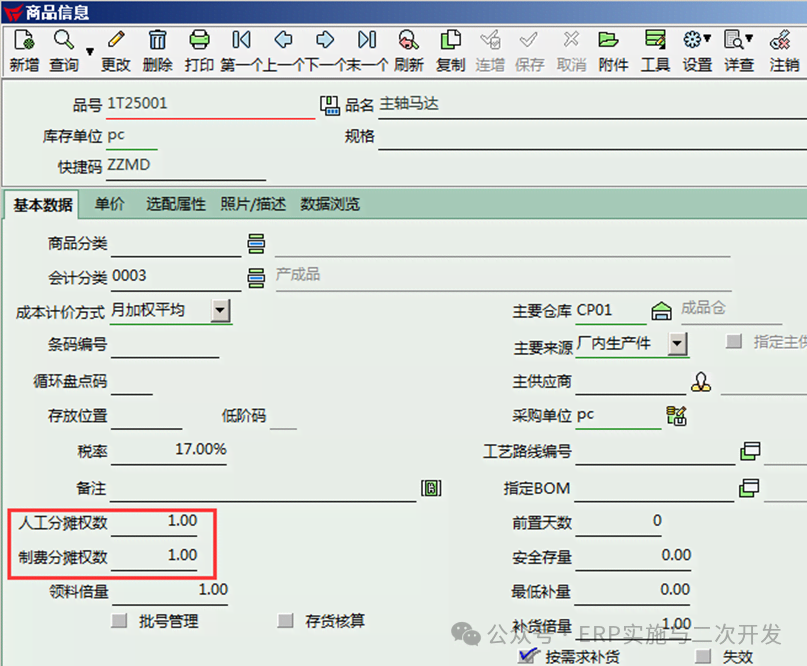
Task: Click the 人工分摊权数 input field
Action: (x=155, y=522)
